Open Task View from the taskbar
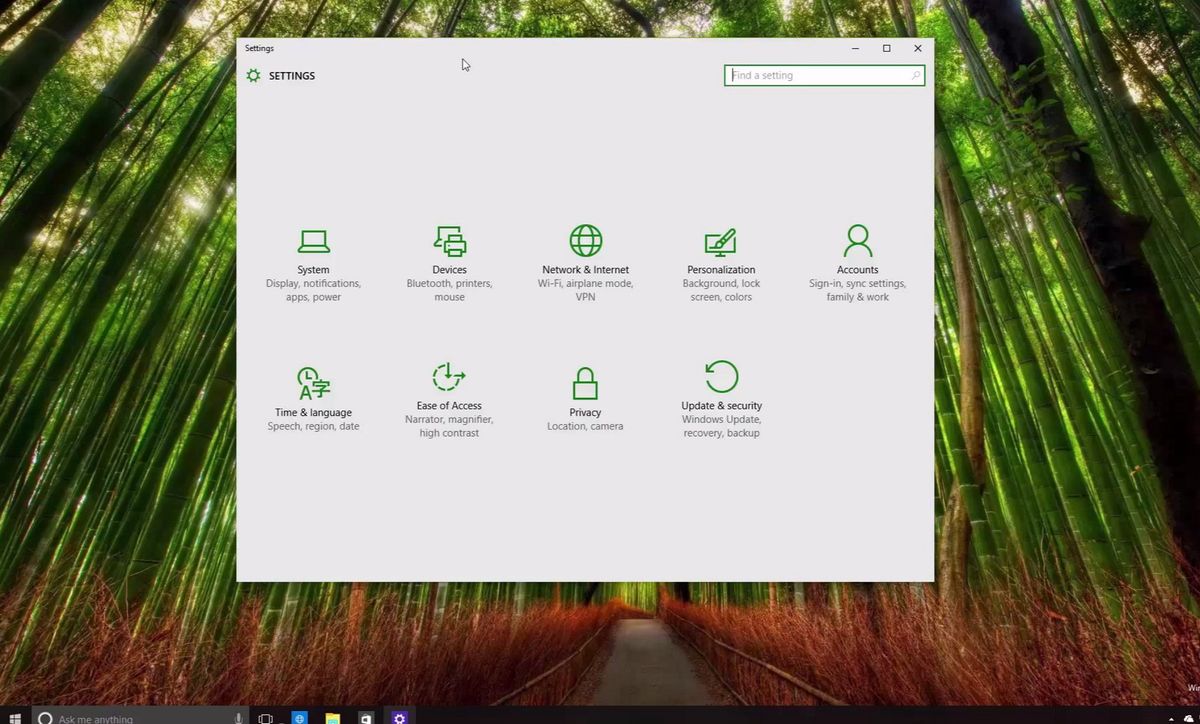The image size is (1200, 724). [x=265, y=717]
